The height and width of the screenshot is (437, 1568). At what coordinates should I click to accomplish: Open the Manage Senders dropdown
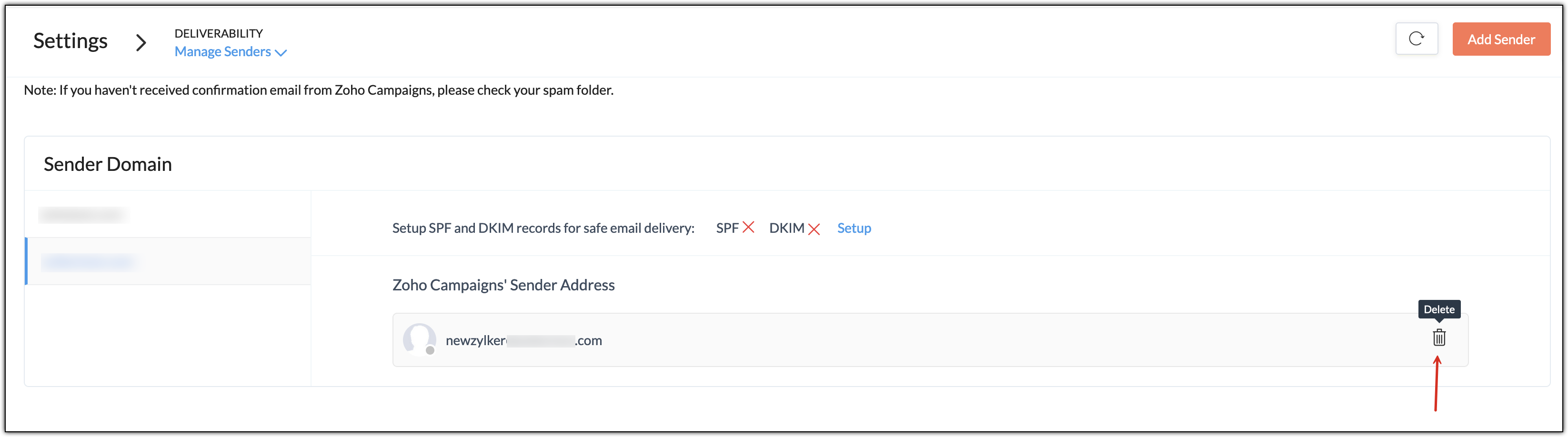click(x=230, y=52)
